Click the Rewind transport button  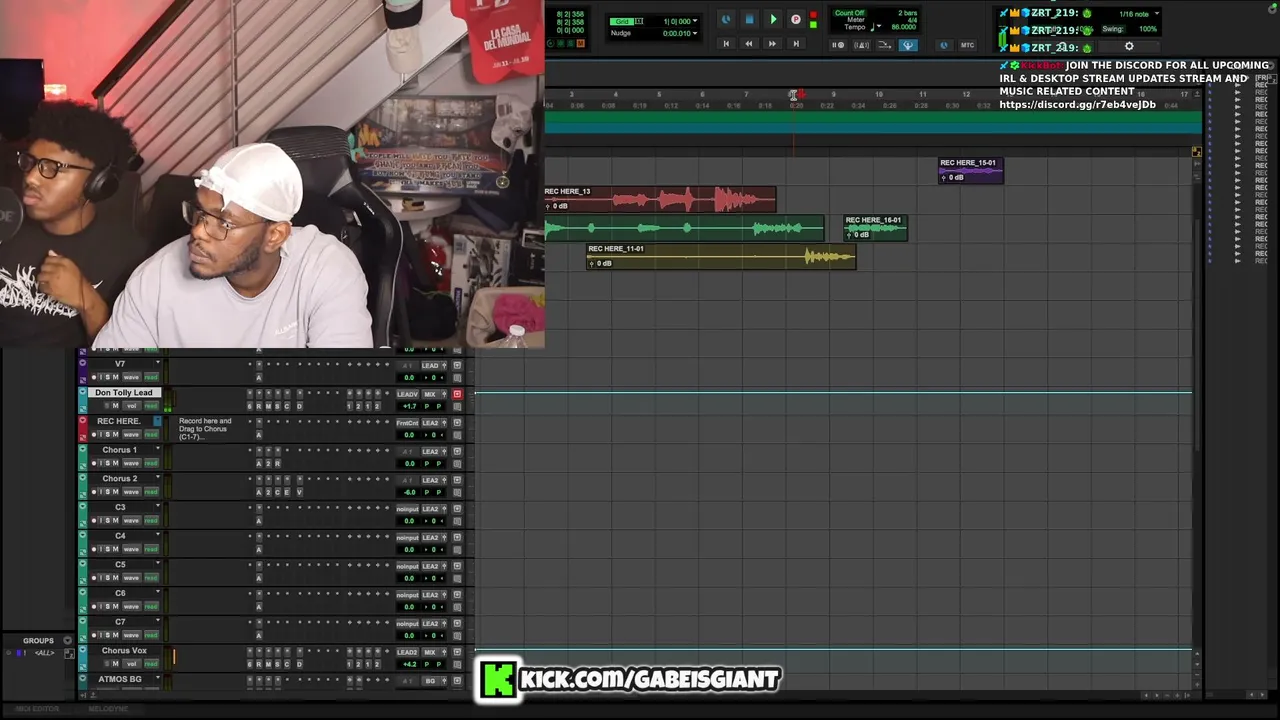tap(749, 44)
